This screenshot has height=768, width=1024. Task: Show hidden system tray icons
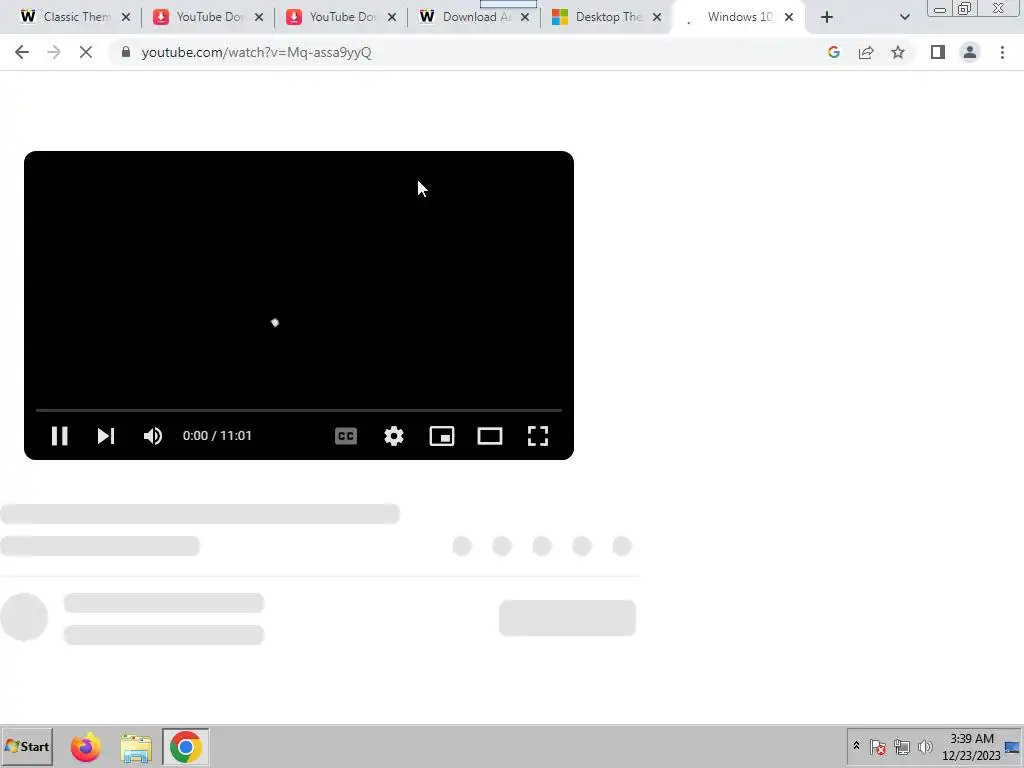[x=856, y=746]
